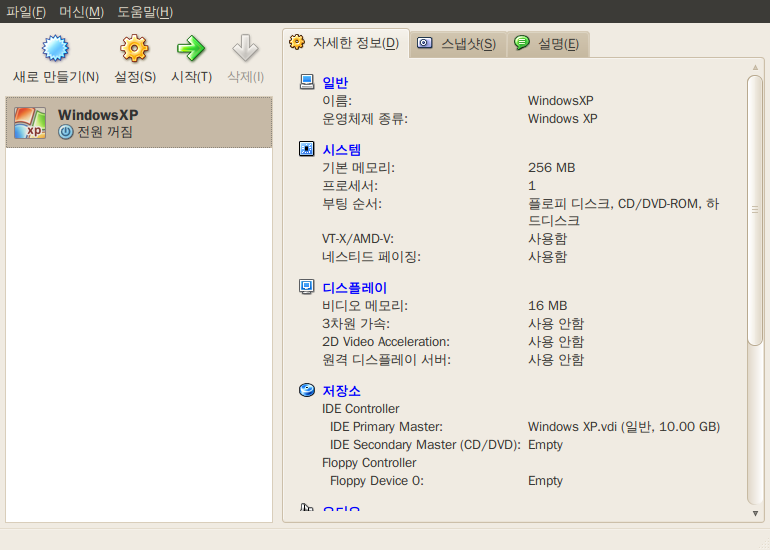
Task: Click the VT-X/AMD-V label
Action: 358,239
